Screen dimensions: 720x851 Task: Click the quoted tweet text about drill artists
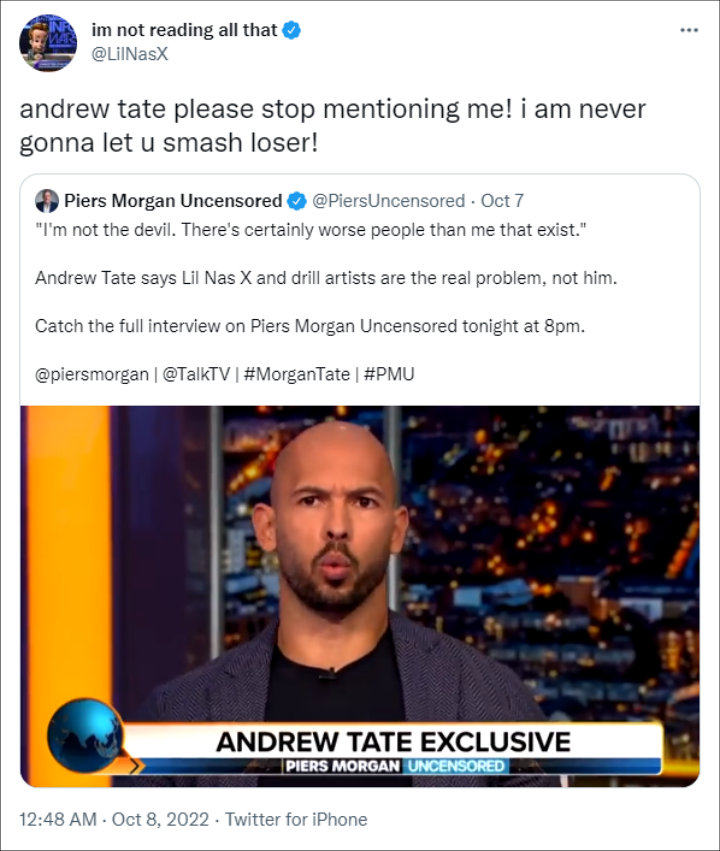[x=326, y=278]
